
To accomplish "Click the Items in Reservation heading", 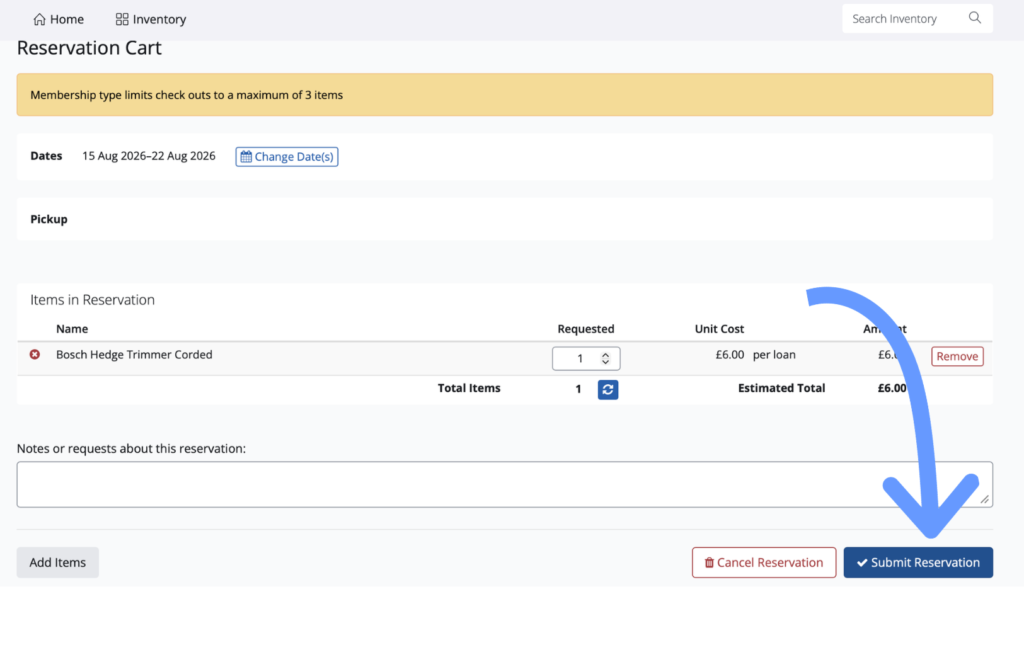I will point(92,300).
